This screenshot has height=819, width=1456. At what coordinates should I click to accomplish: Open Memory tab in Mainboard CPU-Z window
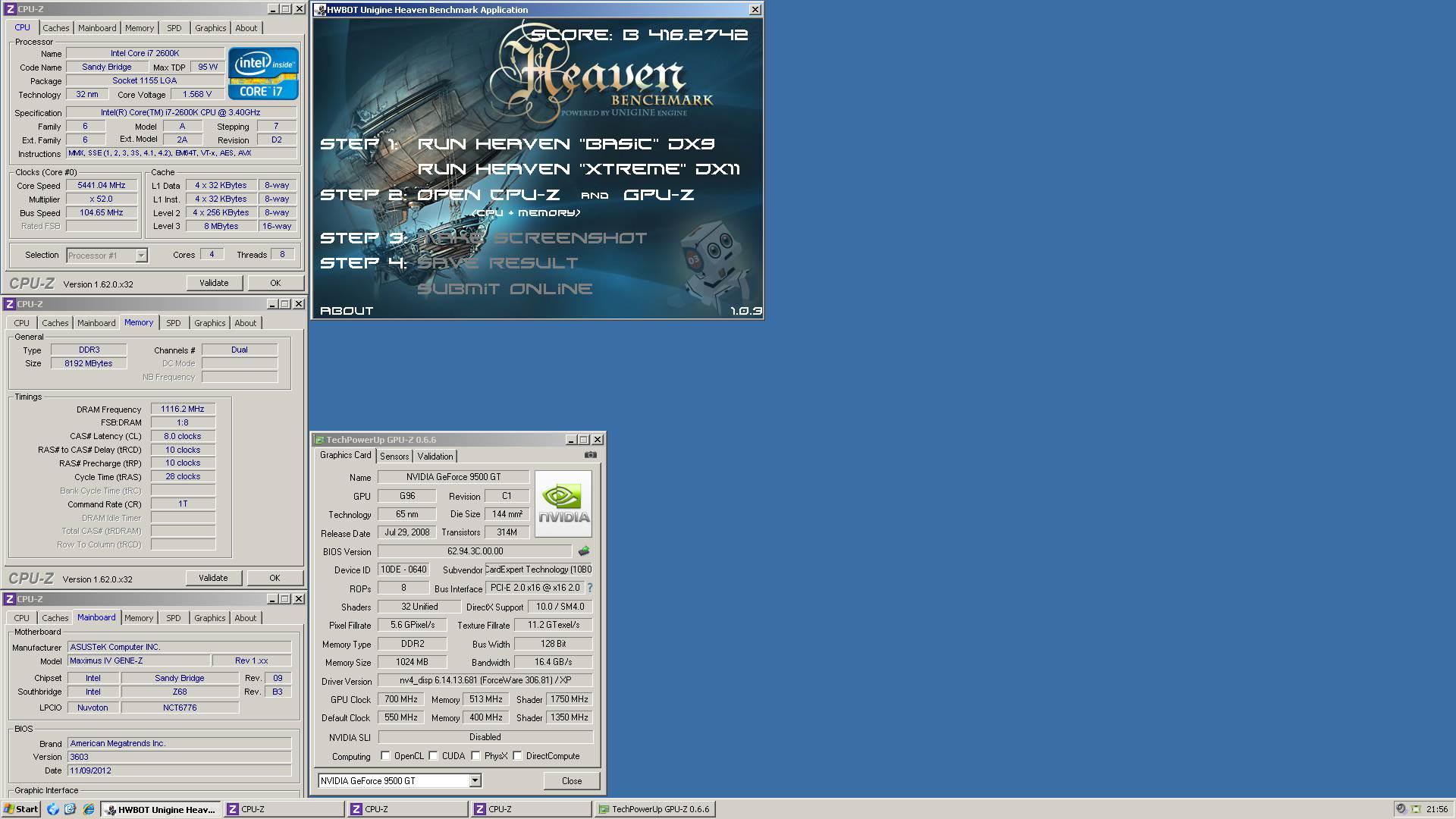(x=138, y=618)
